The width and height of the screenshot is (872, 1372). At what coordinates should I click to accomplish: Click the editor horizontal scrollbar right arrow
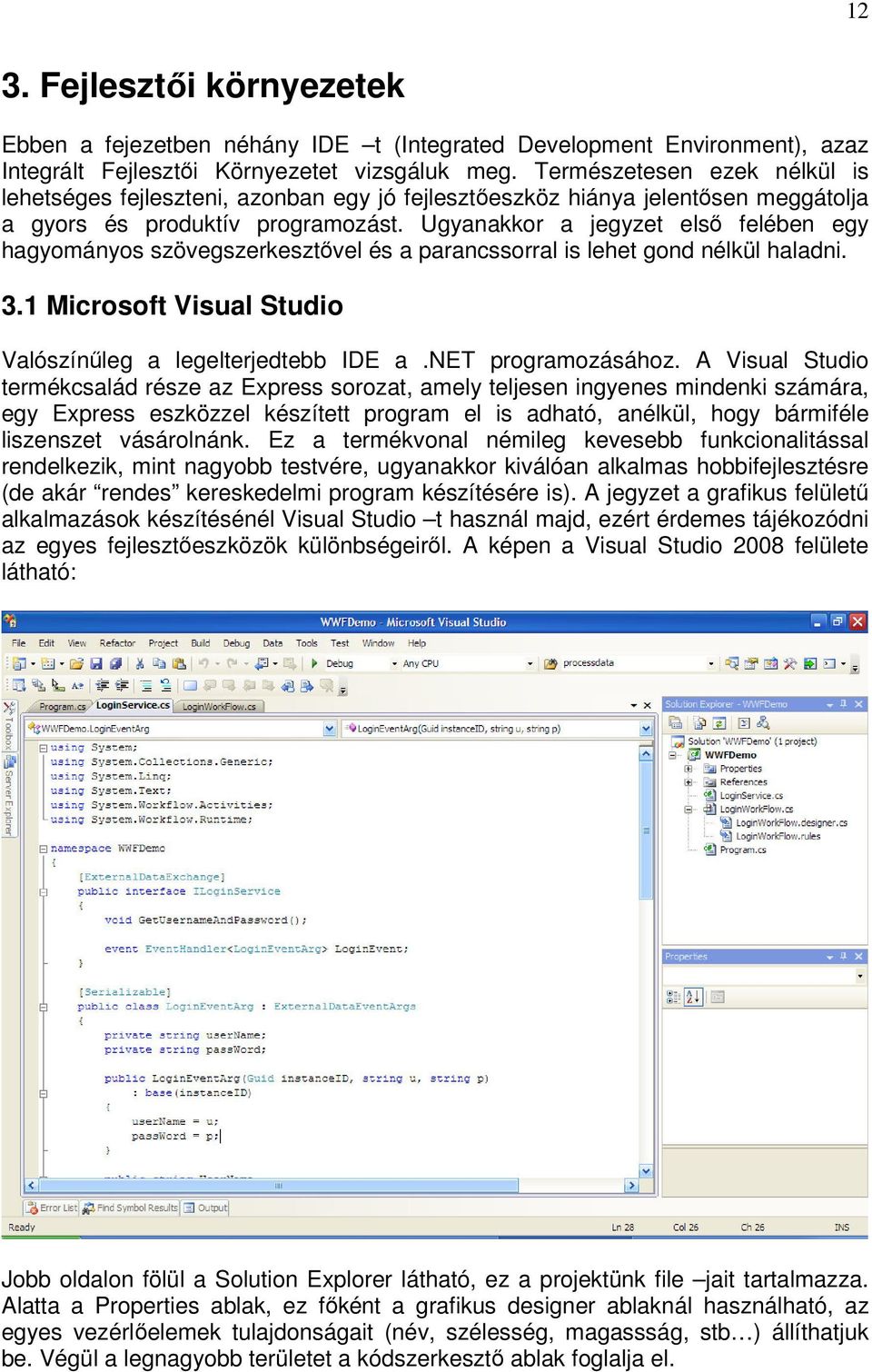pyautogui.click(x=632, y=1186)
